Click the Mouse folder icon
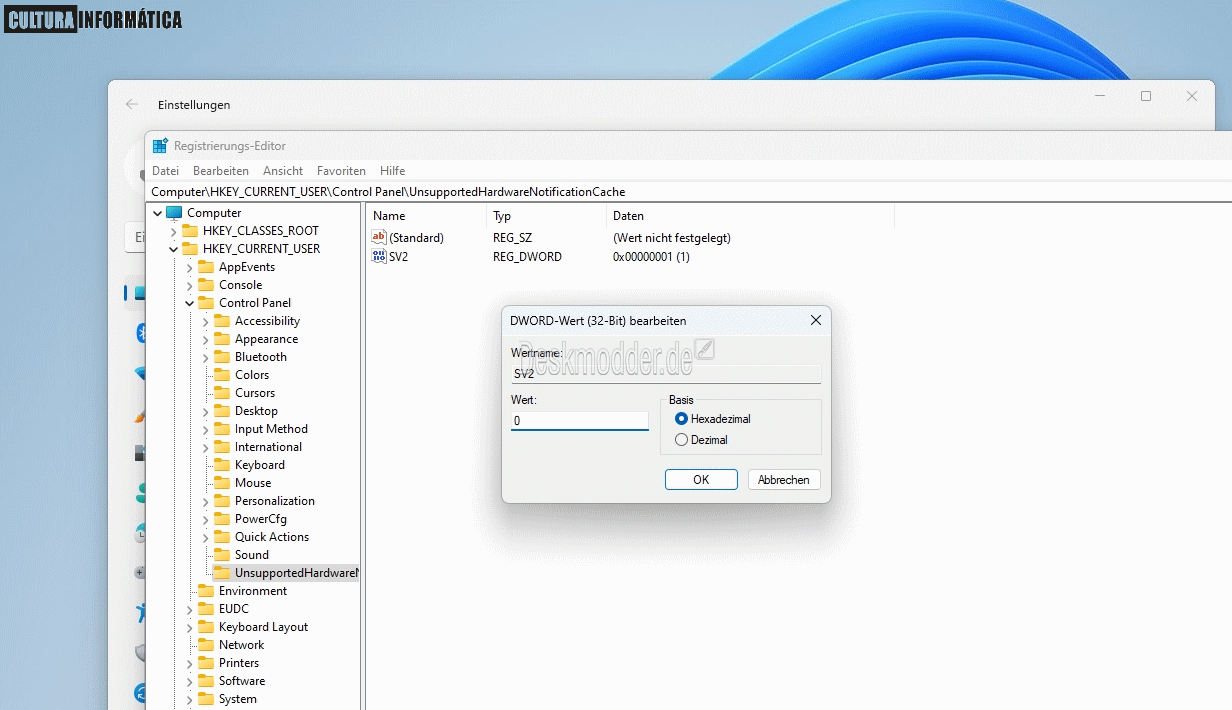The height and width of the screenshot is (710, 1232). click(222, 483)
